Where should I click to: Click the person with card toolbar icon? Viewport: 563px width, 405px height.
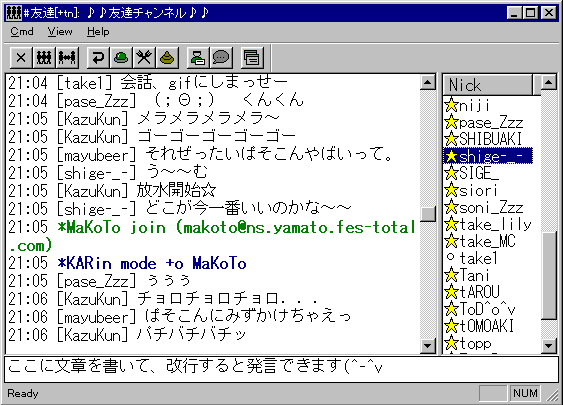(x=198, y=57)
